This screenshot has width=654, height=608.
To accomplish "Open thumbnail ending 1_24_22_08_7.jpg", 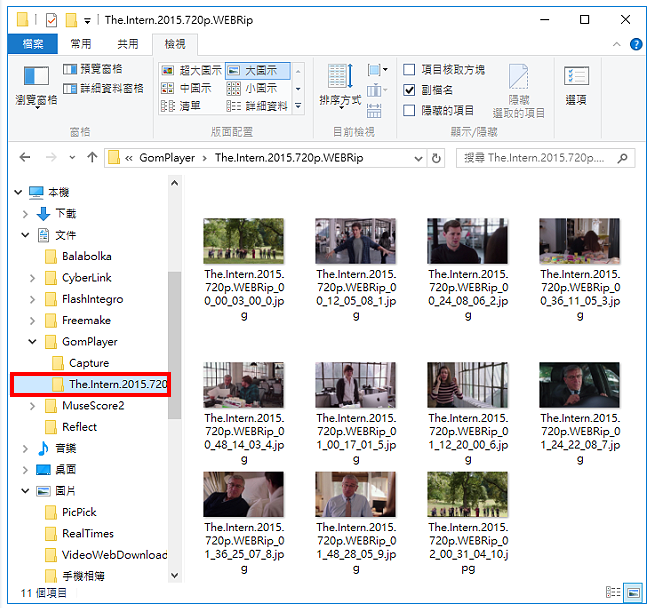I will click(x=579, y=384).
